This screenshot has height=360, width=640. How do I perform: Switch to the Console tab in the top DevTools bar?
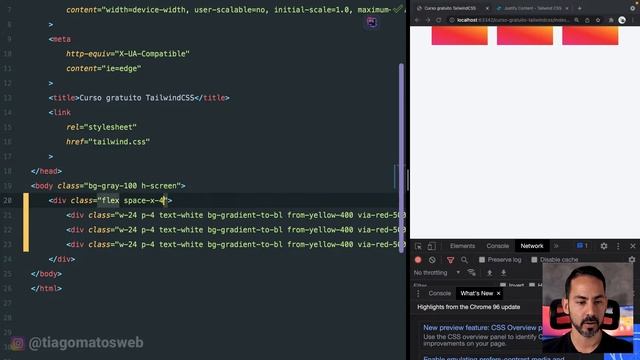[498, 246]
